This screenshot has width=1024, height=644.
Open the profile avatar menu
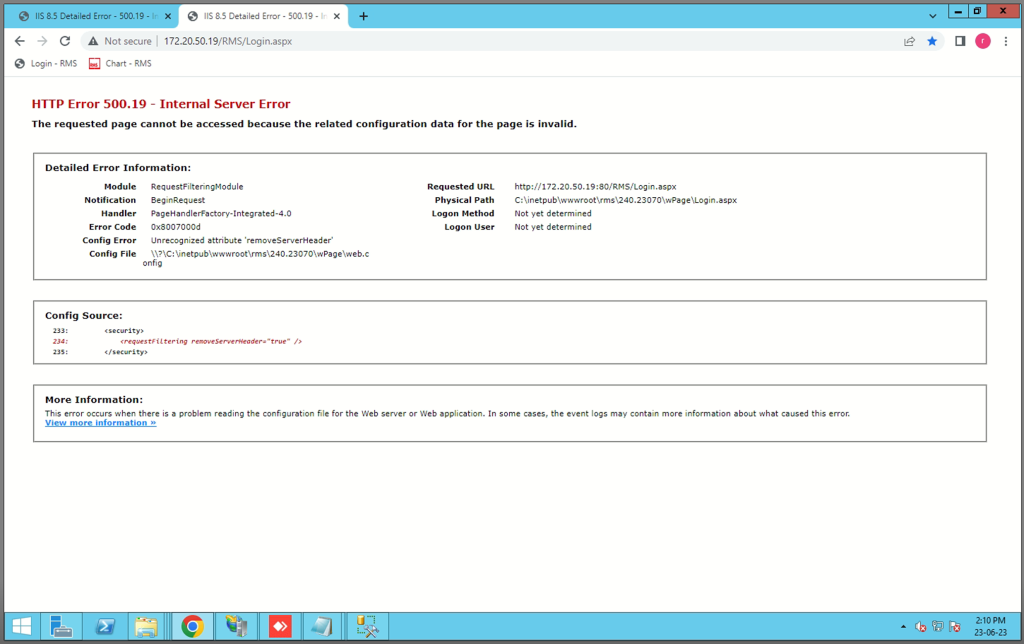(983, 41)
